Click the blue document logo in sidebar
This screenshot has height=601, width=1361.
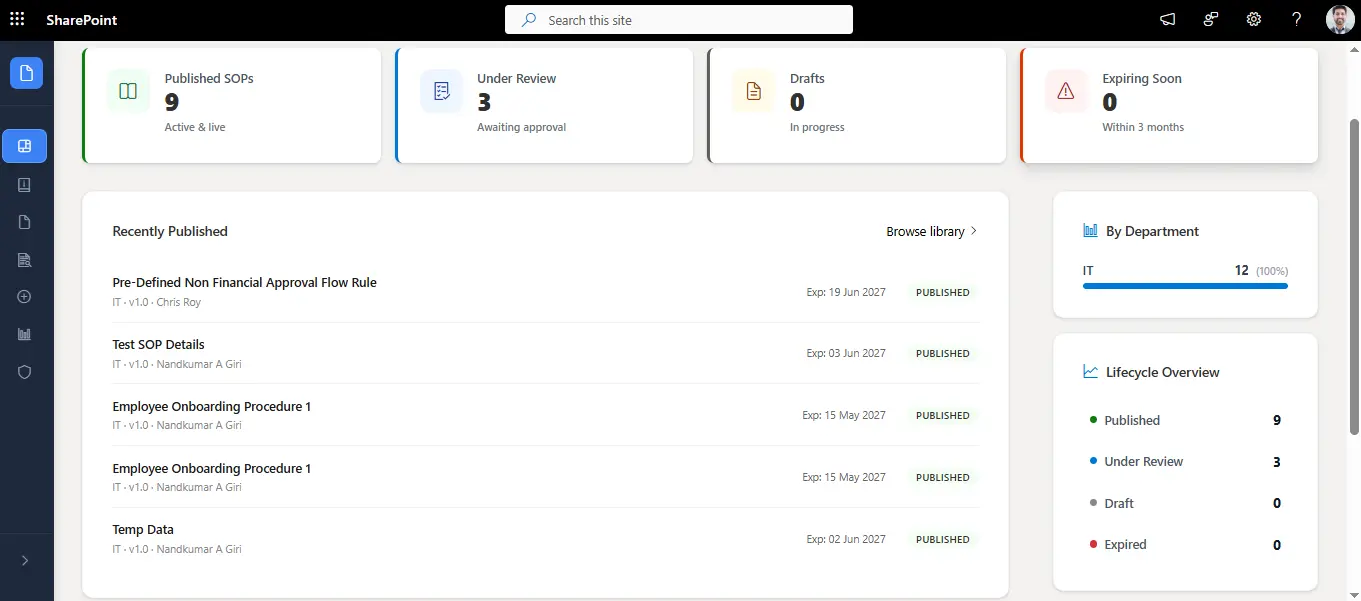pos(26,73)
